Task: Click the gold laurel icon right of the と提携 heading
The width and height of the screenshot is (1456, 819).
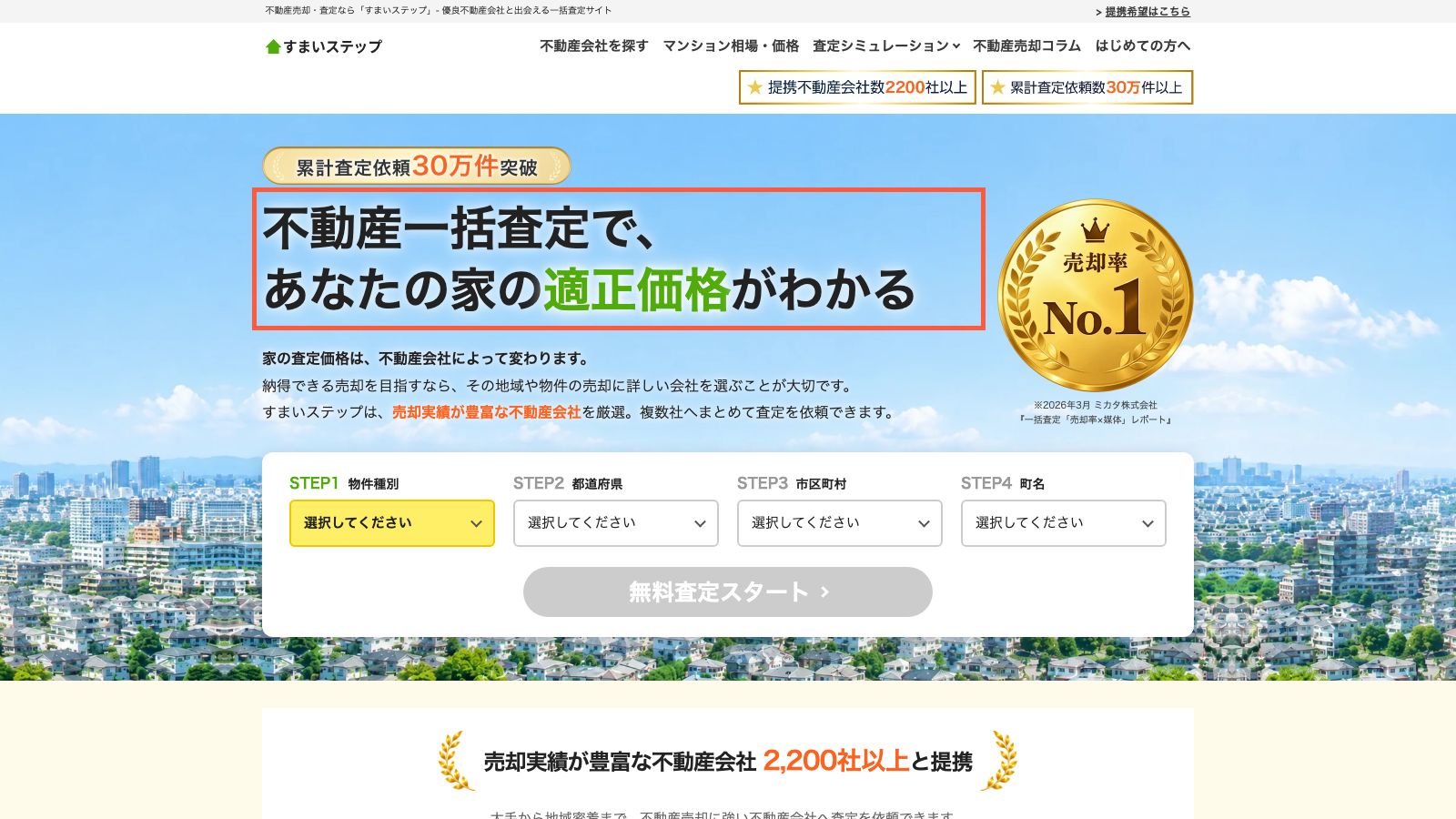Action: click(x=999, y=760)
